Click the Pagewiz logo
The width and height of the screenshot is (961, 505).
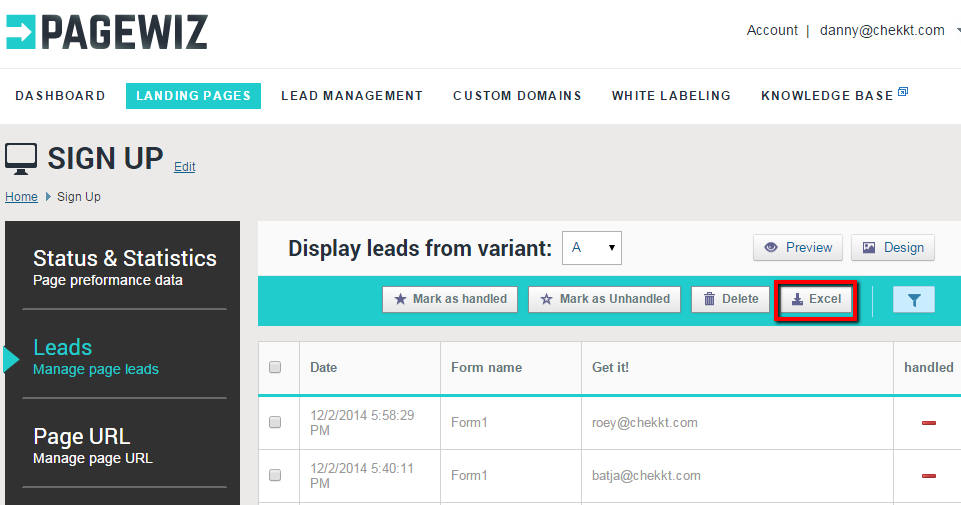click(107, 32)
